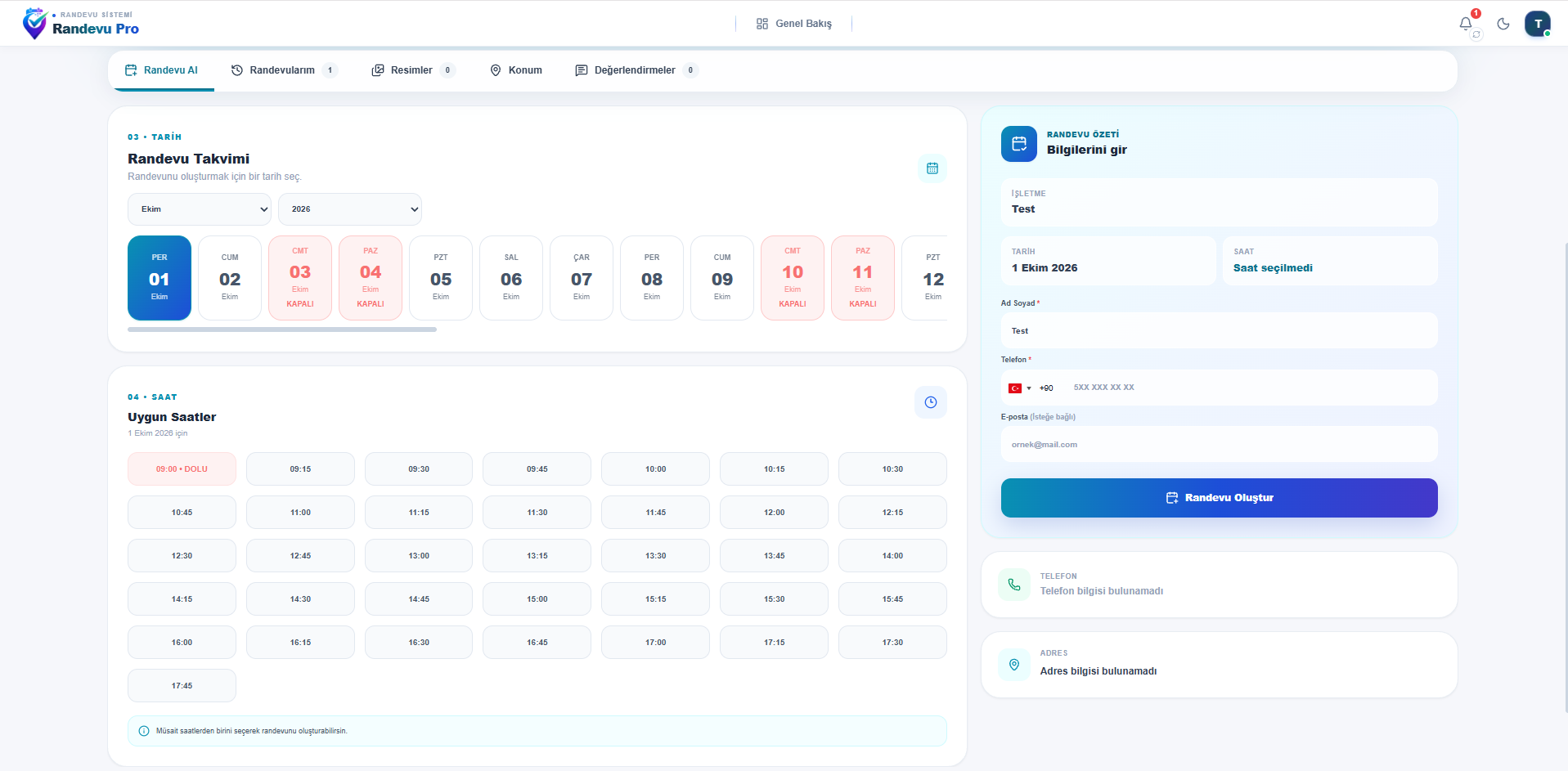This screenshot has height=771, width=1568.
Task: Select date 02 Ekim
Action: click(230, 278)
